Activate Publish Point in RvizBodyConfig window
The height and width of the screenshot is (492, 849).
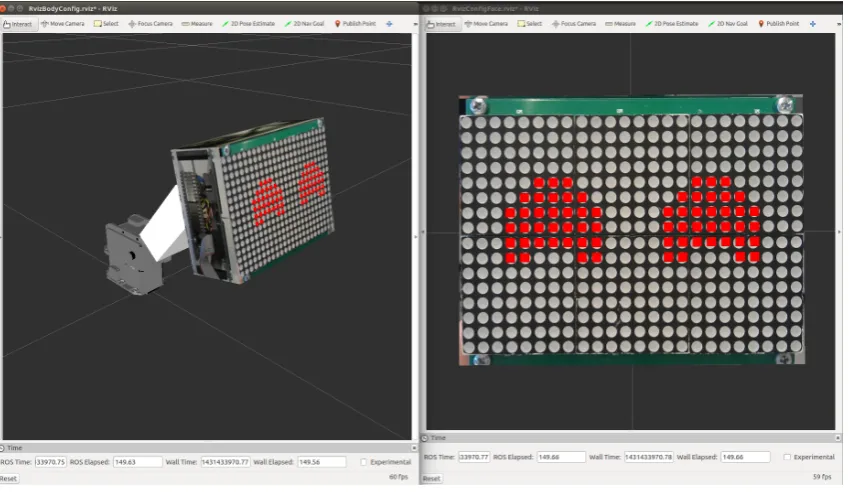coord(355,24)
